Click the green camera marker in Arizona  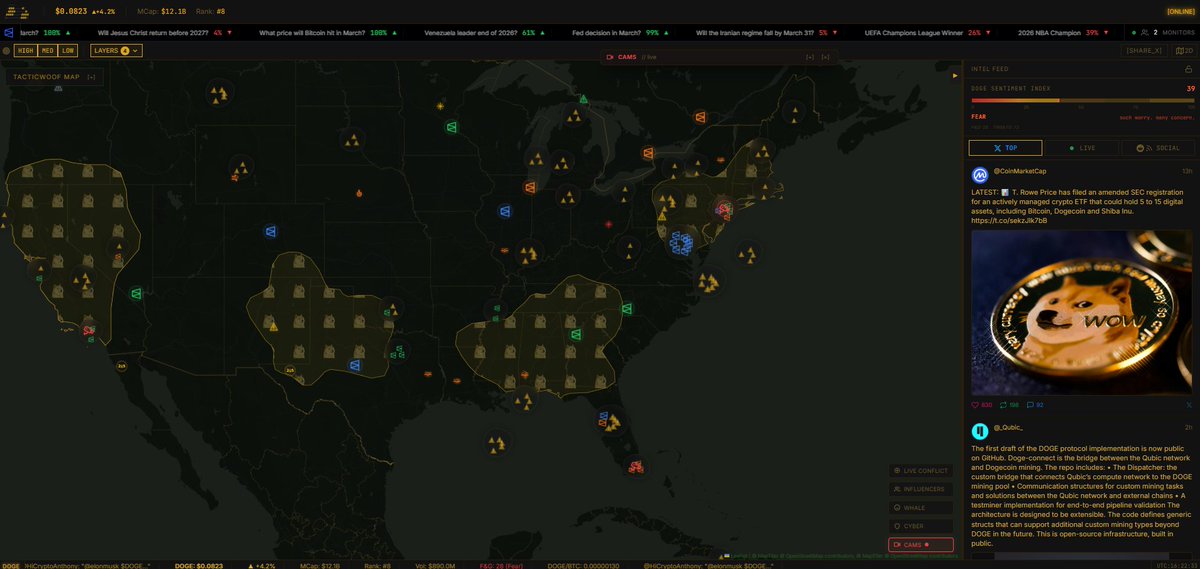pyautogui.click(x=137, y=293)
